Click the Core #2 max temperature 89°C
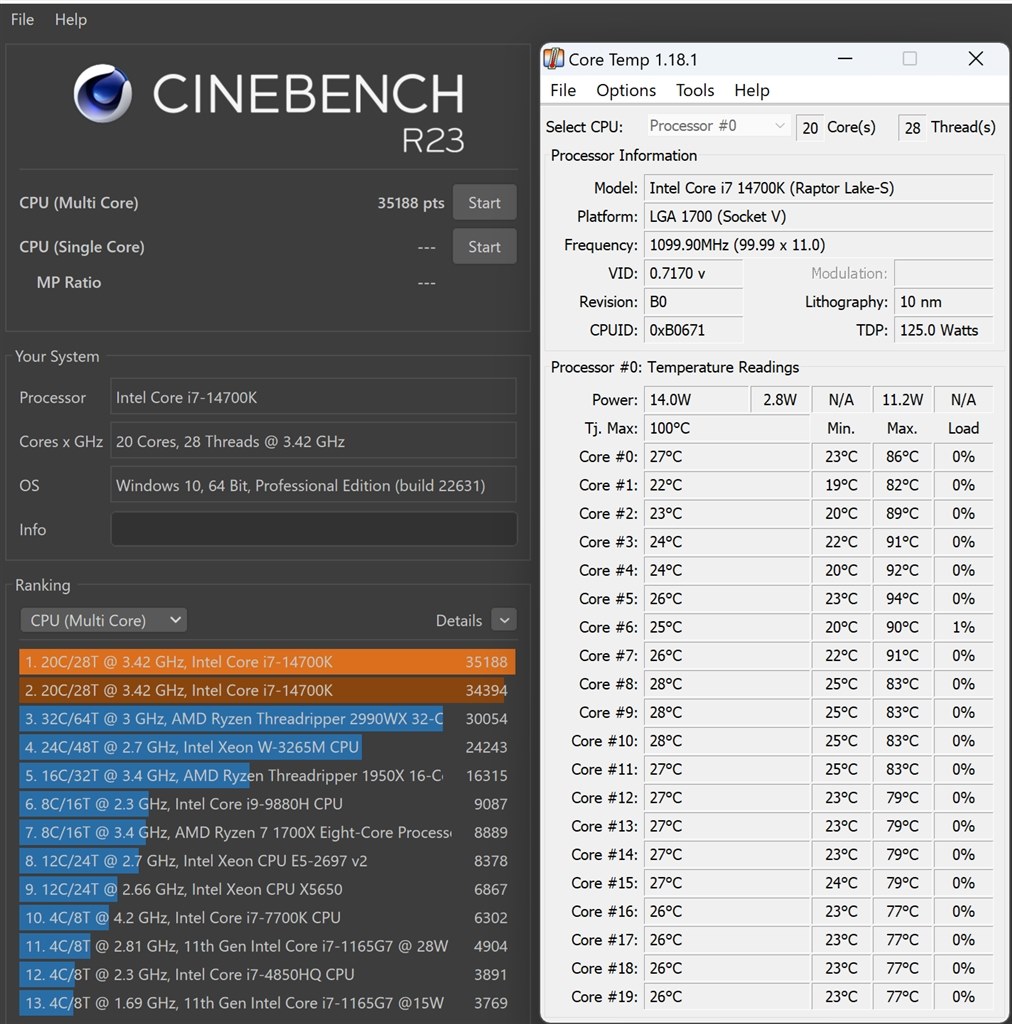 pos(902,513)
